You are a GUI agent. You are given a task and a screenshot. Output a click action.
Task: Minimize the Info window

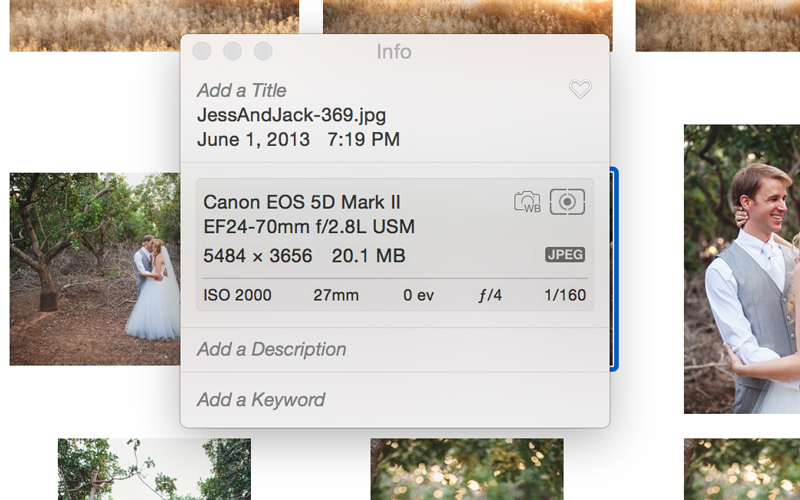(x=233, y=51)
